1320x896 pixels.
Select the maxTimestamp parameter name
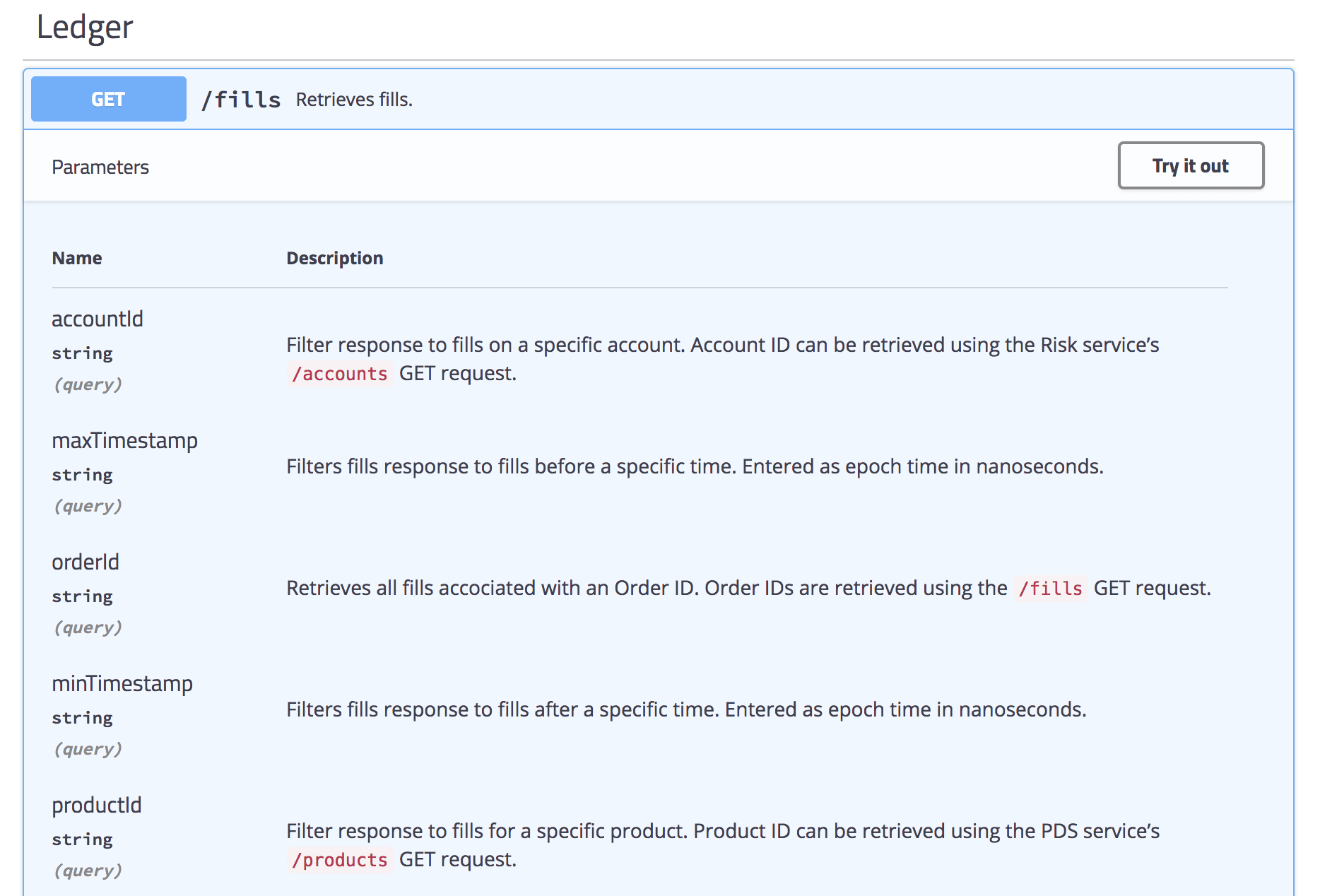125,440
